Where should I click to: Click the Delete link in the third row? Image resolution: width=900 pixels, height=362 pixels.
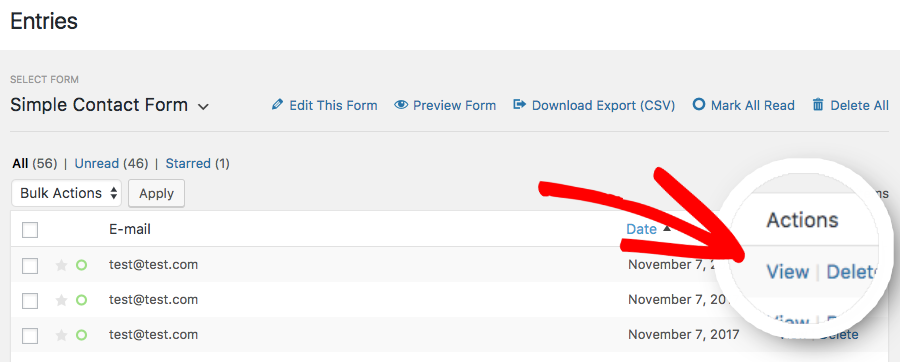[839, 335]
